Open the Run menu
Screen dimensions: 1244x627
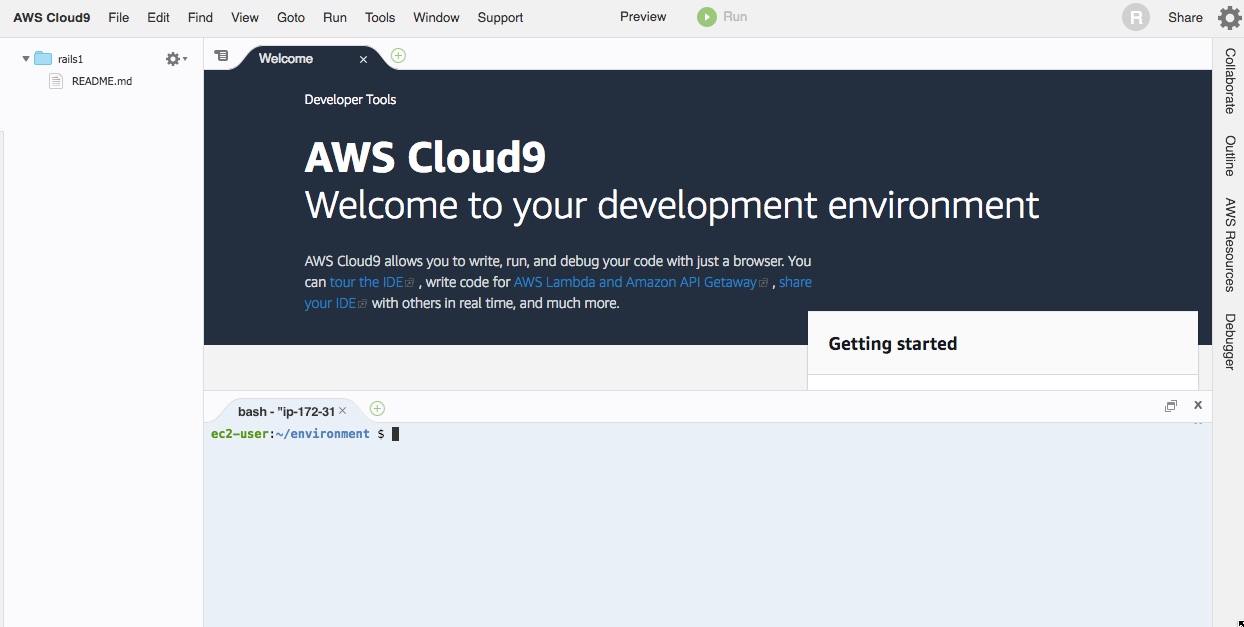coord(335,17)
